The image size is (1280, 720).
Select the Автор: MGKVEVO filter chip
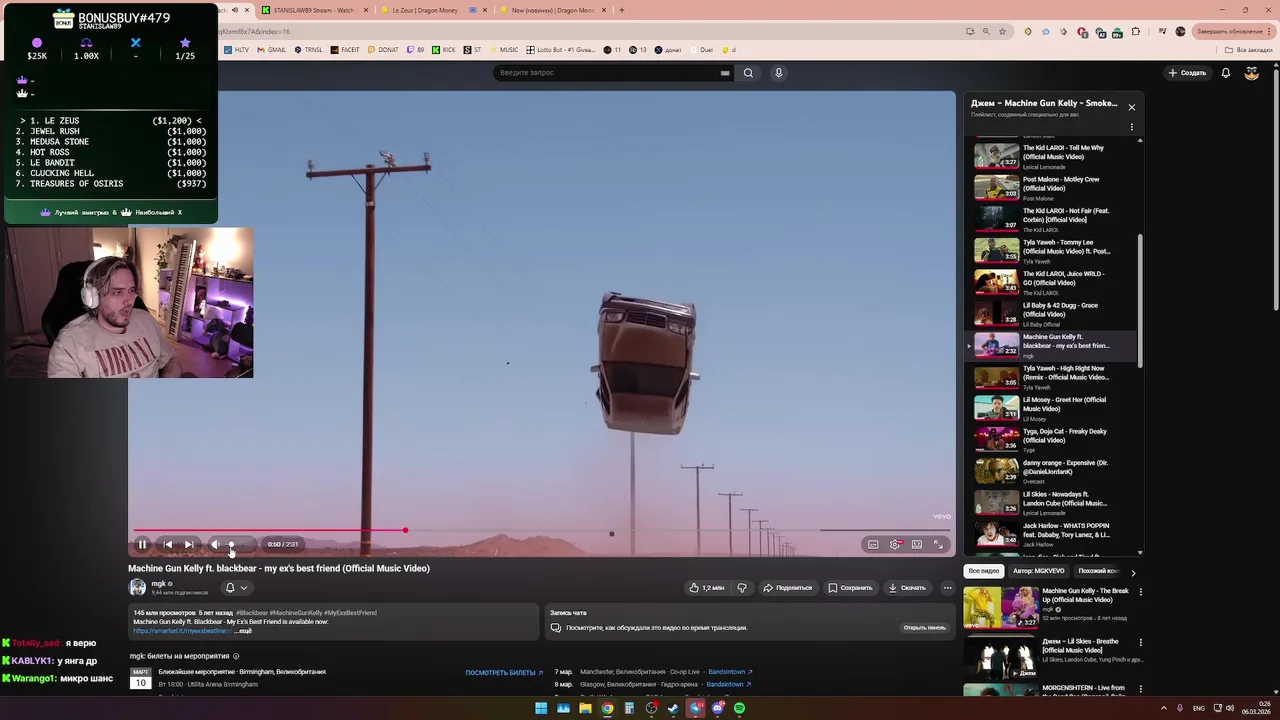click(1039, 571)
